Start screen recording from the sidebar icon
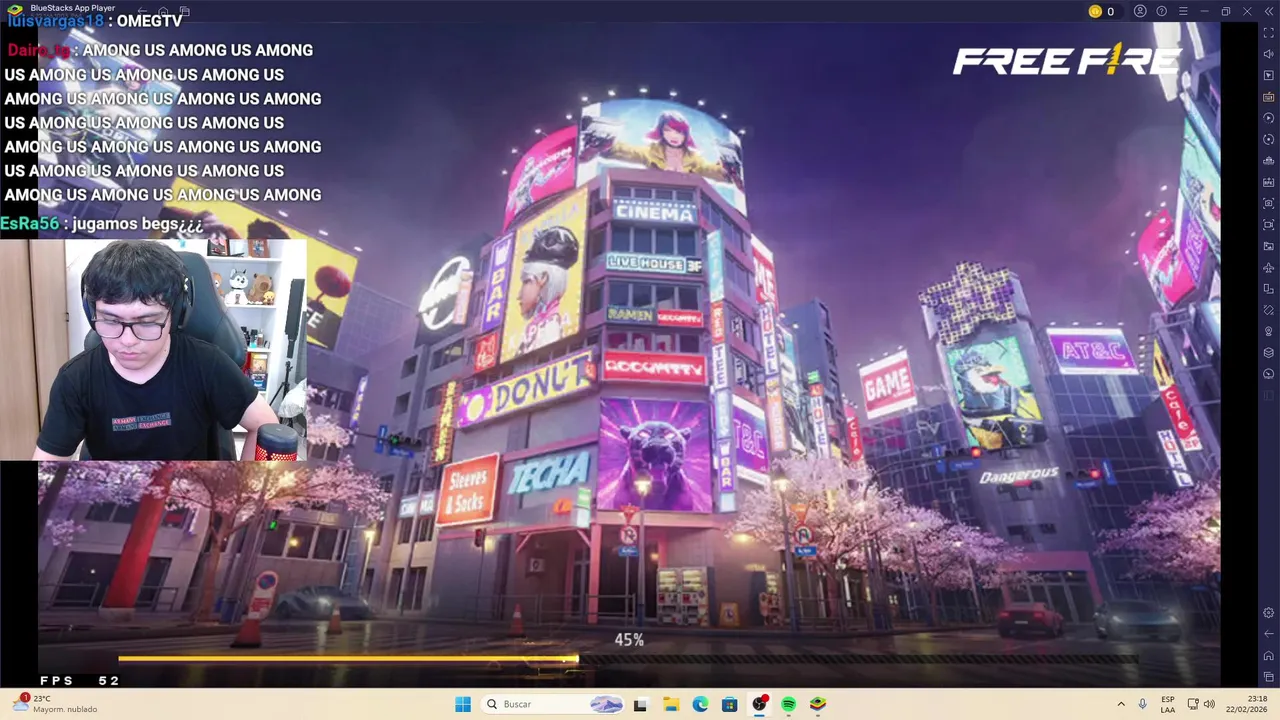The width and height of the screenshot is (1280, 720). click(1269, 225)
